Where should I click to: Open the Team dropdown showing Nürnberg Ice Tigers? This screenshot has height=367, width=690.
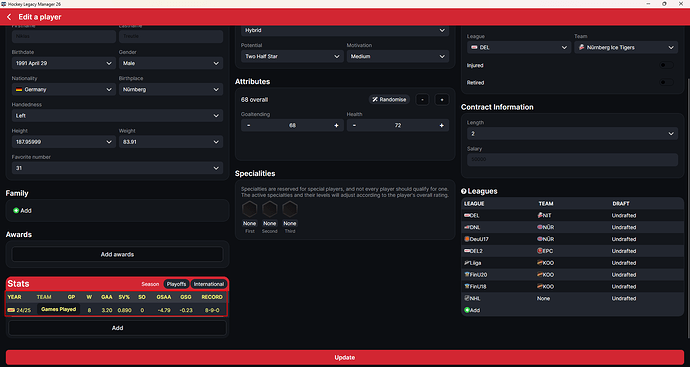626,48
